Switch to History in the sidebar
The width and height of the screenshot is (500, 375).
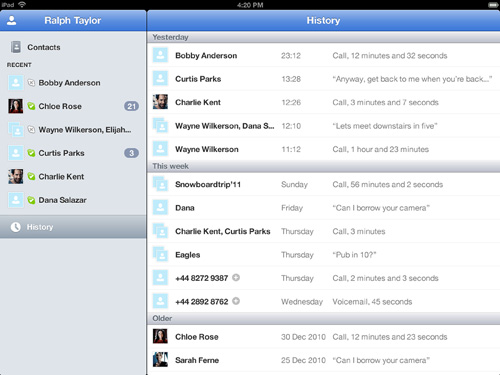pyautogui.click(x=73, y=227)
